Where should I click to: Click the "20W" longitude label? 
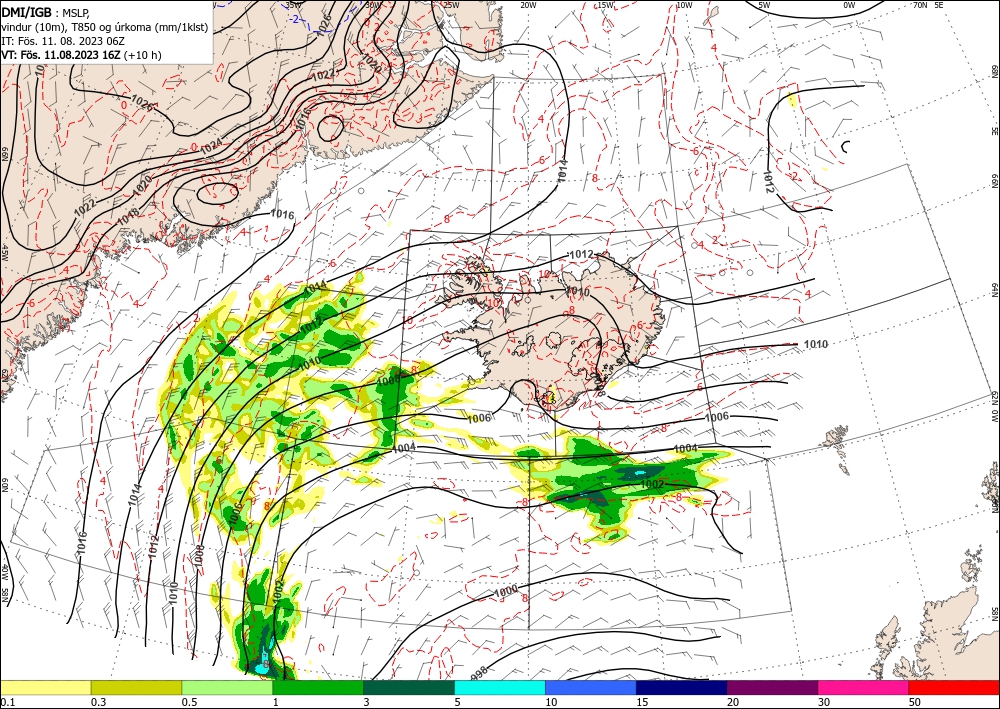(528, 4)
